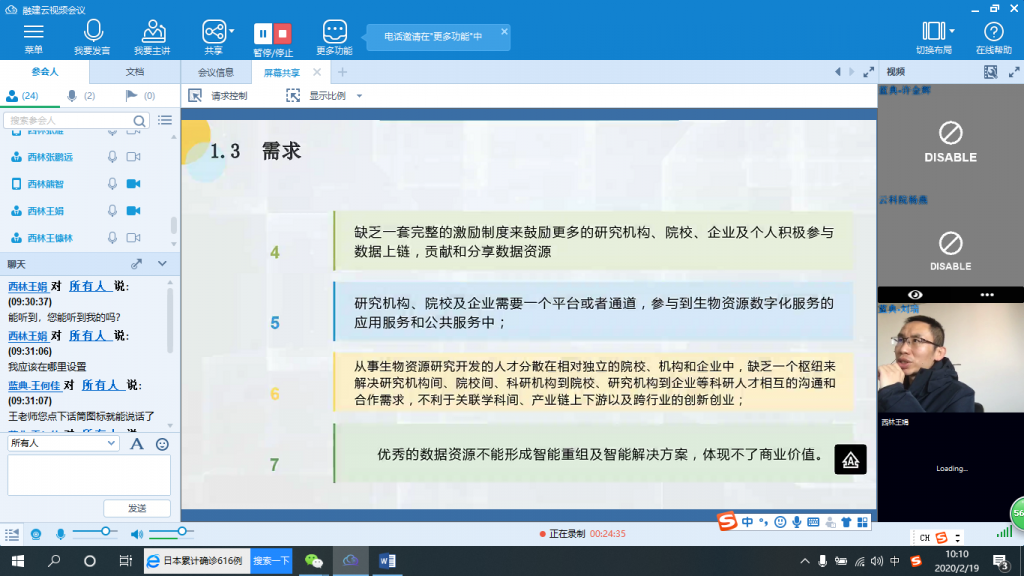
Task: Toggle microphone for participant 西林张鹏远
Action: (113, 157)
